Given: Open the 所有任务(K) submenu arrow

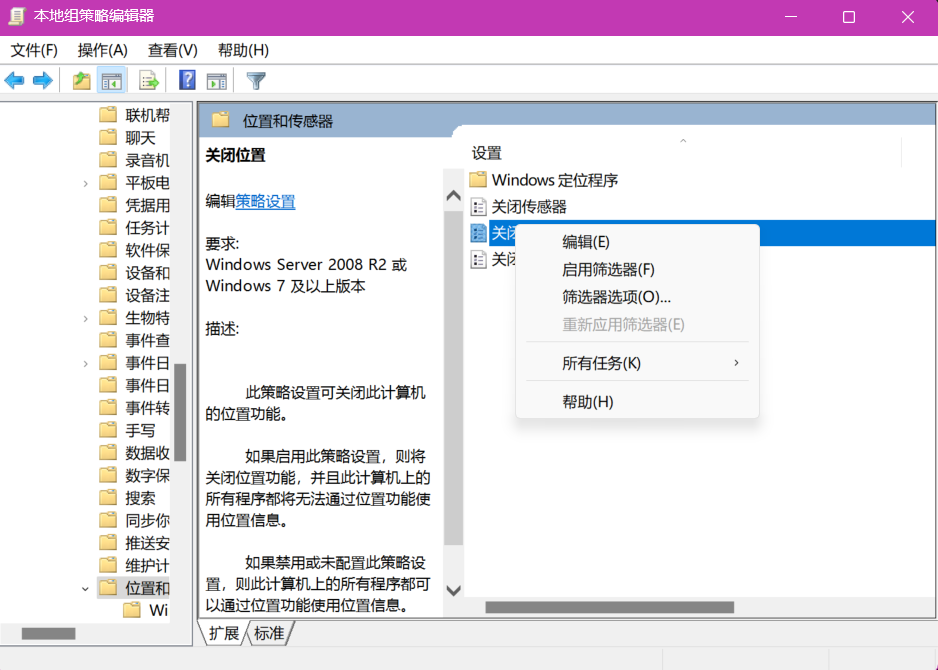Looking at the screenshot, I should tap(736, 363).
